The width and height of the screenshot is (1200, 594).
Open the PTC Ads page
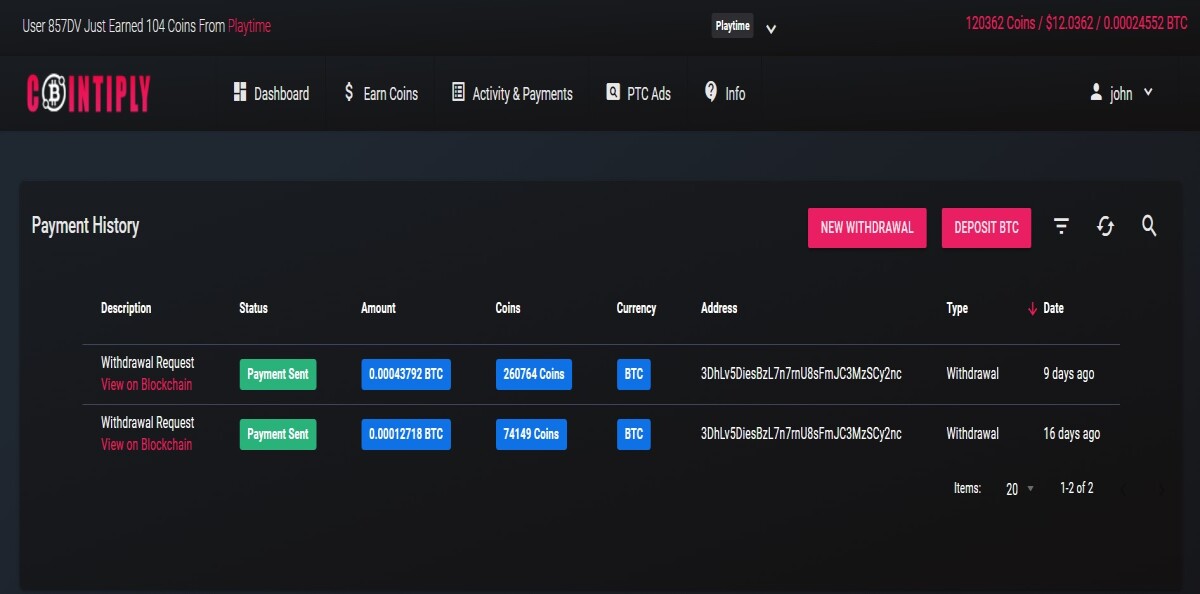(638, 93)
